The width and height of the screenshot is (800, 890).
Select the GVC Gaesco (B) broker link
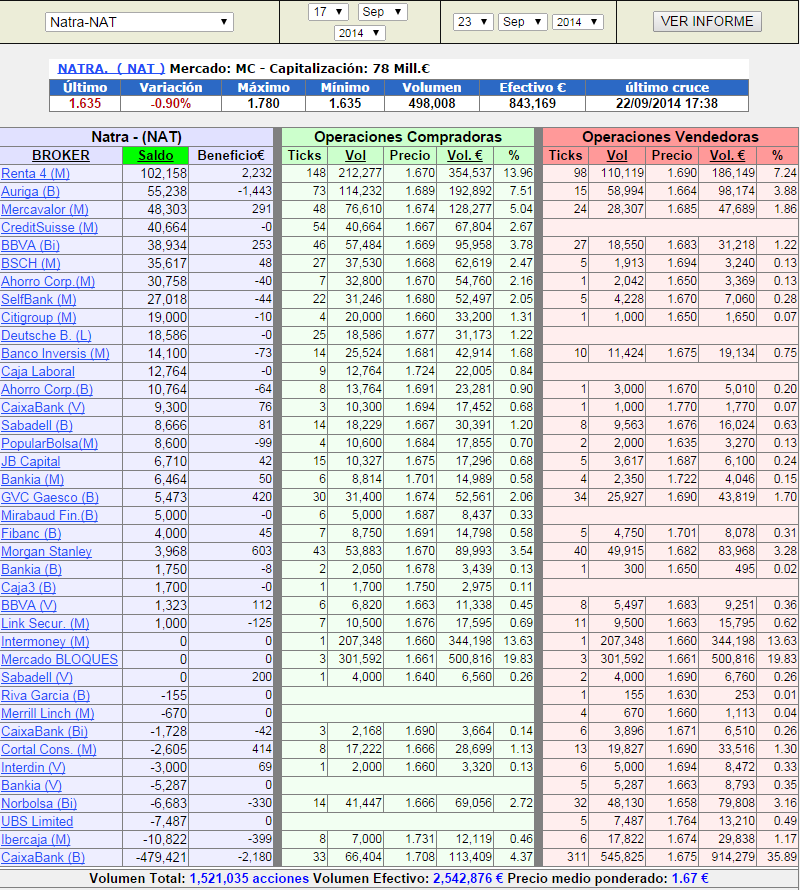(49, 498)
